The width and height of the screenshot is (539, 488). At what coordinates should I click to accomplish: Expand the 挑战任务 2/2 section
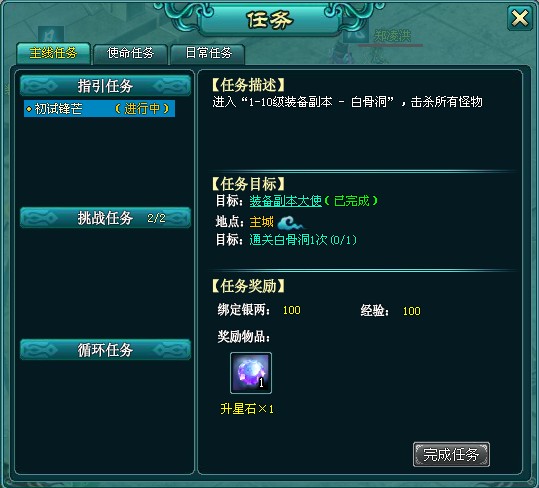click(106, 218)
